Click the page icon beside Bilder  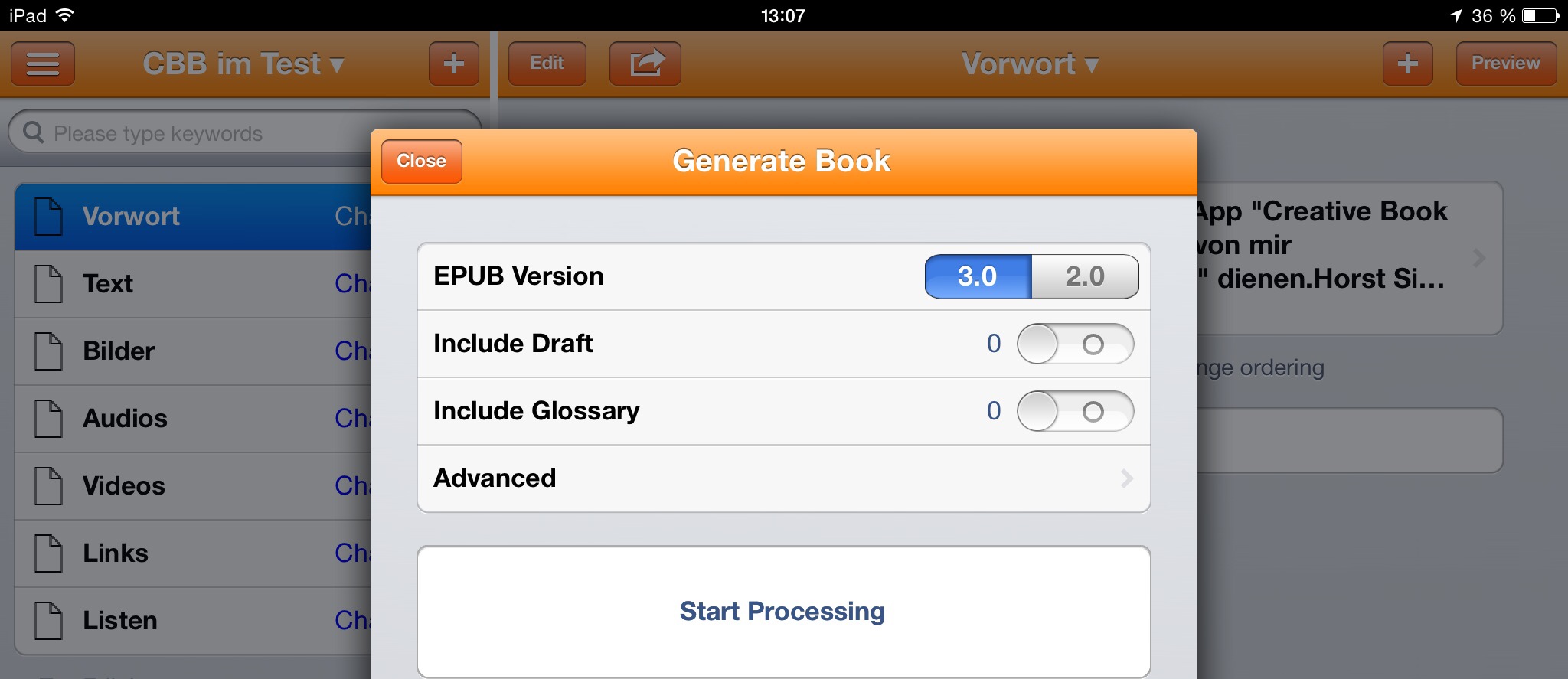(x=48, y=351)
